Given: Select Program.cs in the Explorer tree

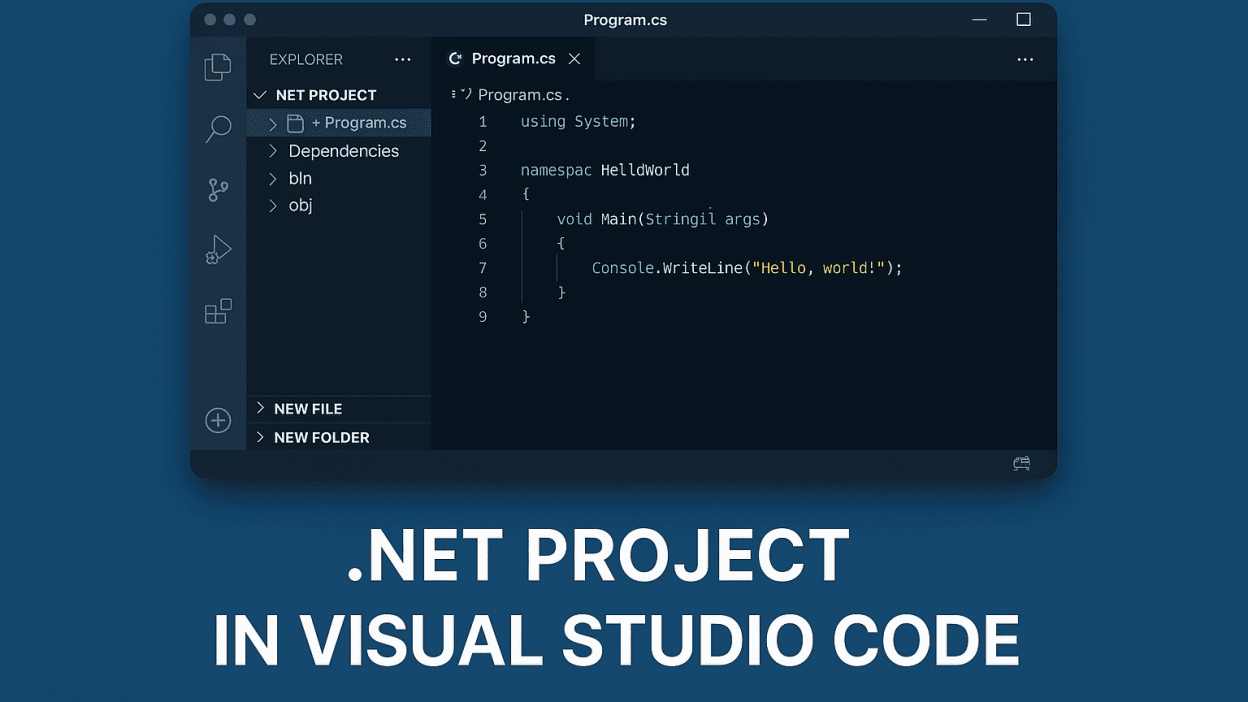Looking at the screenshot, I should tap(339, 123).
